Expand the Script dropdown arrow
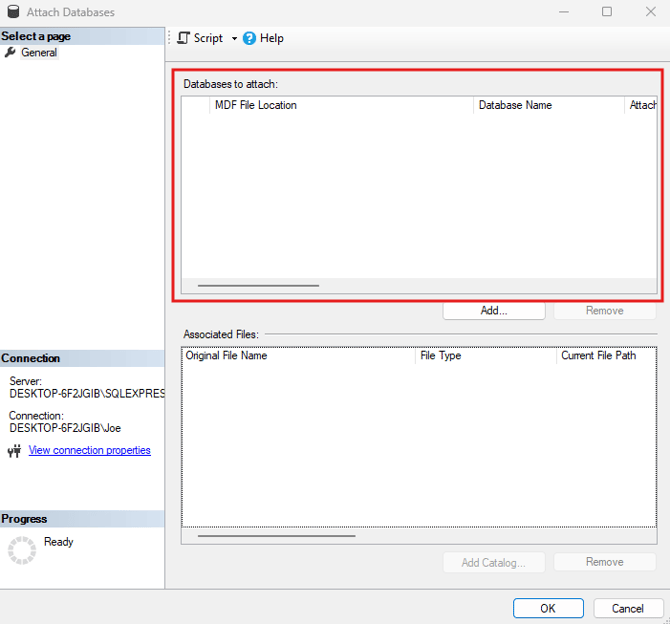The width and height of the screenshot is (670, 624). pos(234,39)
